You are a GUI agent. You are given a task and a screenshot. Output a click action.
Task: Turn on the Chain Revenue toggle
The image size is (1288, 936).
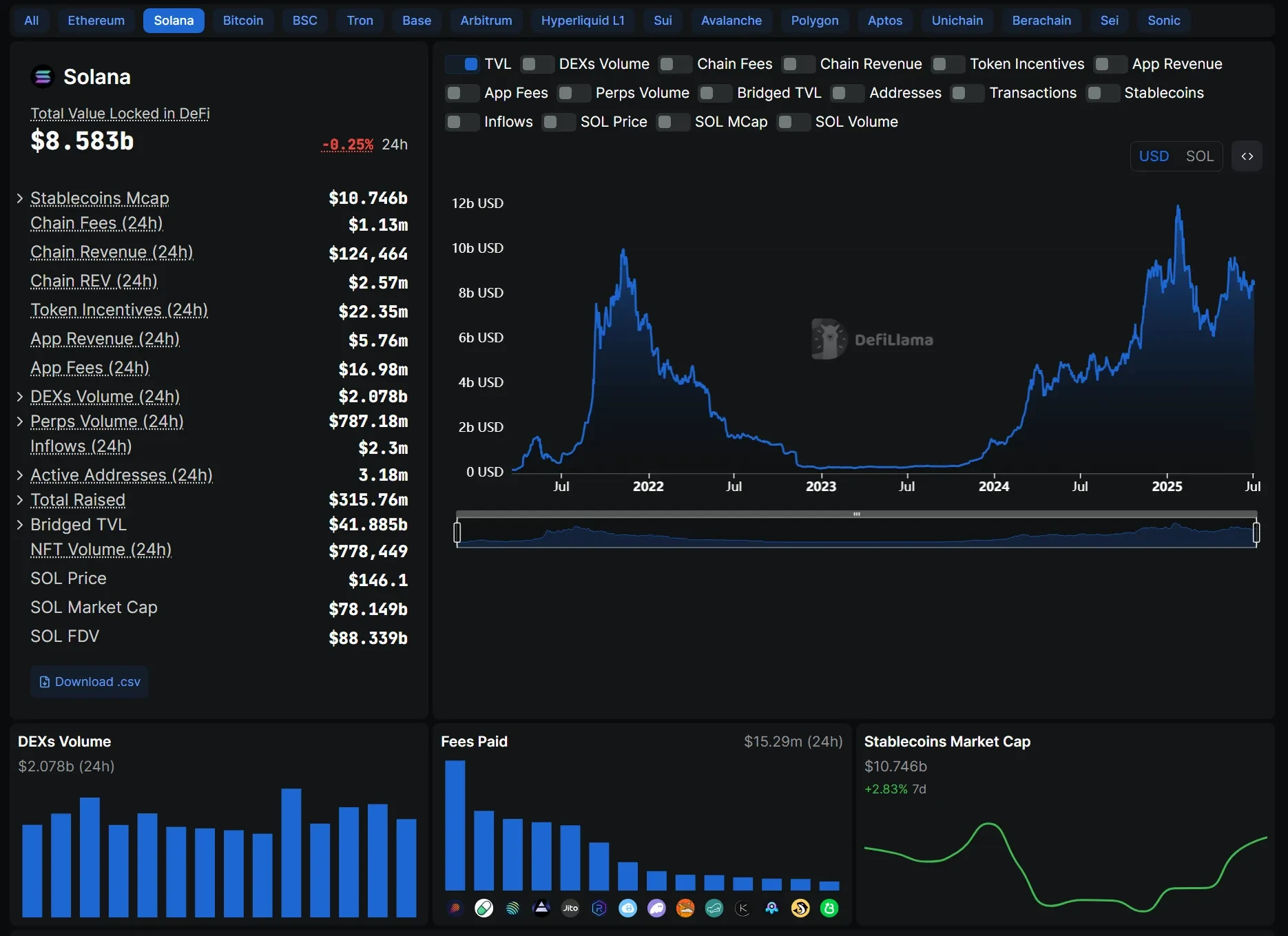[x=798, y=64]
